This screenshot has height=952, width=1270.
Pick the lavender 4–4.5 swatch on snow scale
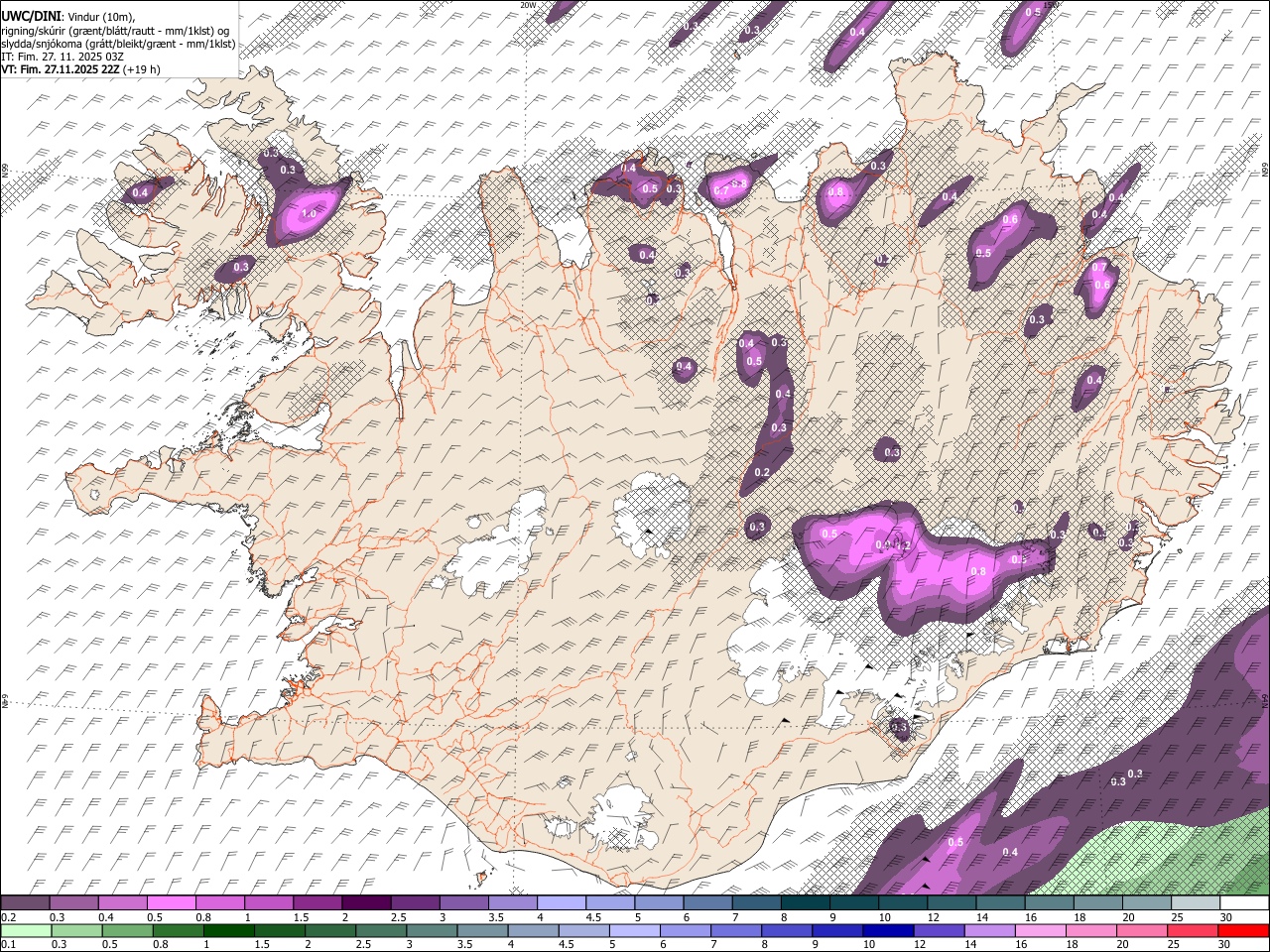click(562, 903)
